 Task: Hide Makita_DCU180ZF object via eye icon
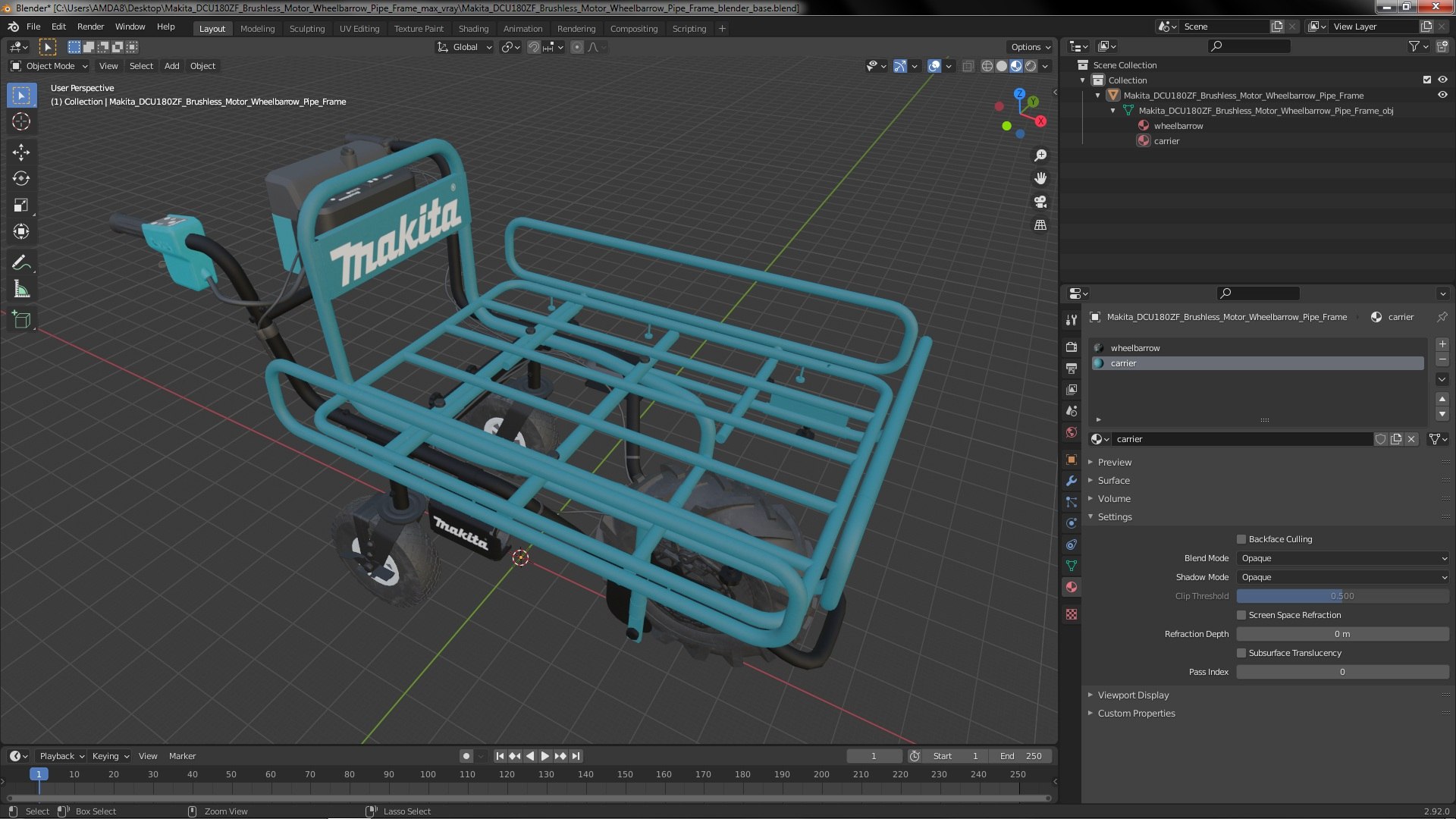(x=1442, y=96)
